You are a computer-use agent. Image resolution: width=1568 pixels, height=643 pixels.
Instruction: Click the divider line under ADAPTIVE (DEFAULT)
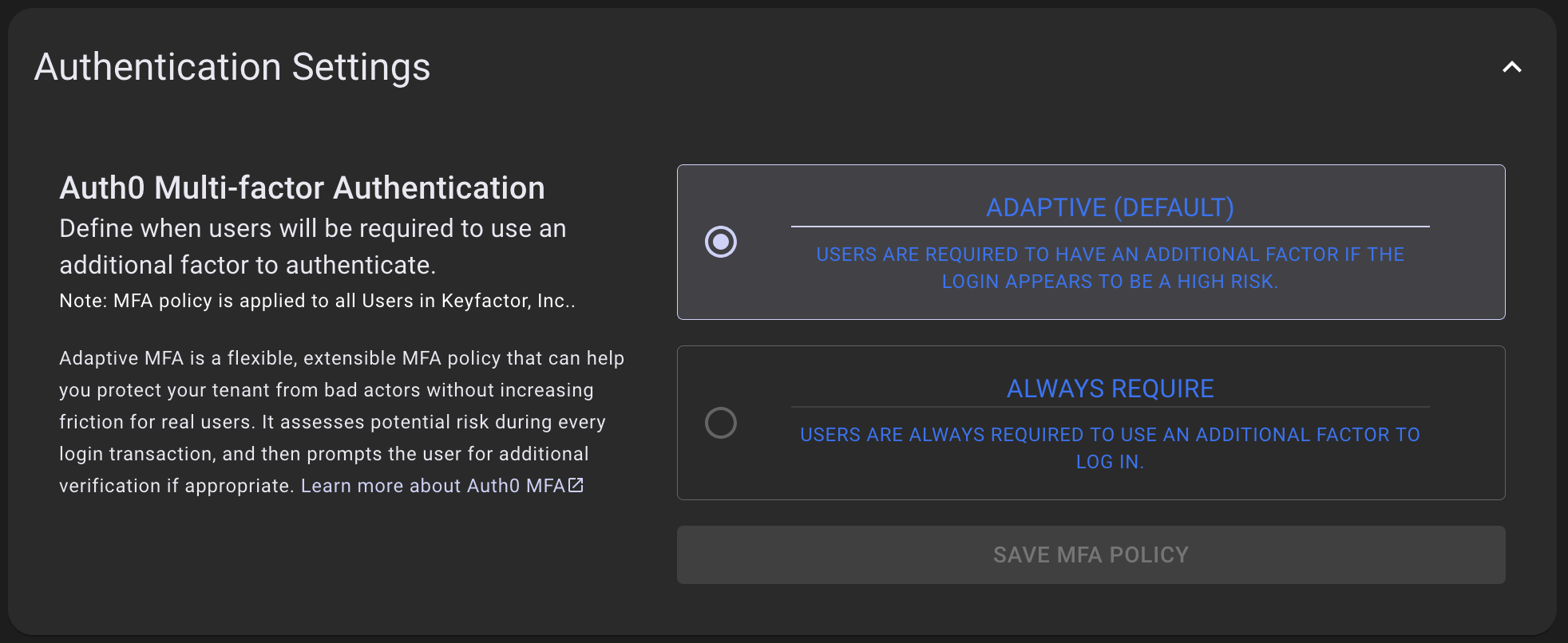(1110, 227)
